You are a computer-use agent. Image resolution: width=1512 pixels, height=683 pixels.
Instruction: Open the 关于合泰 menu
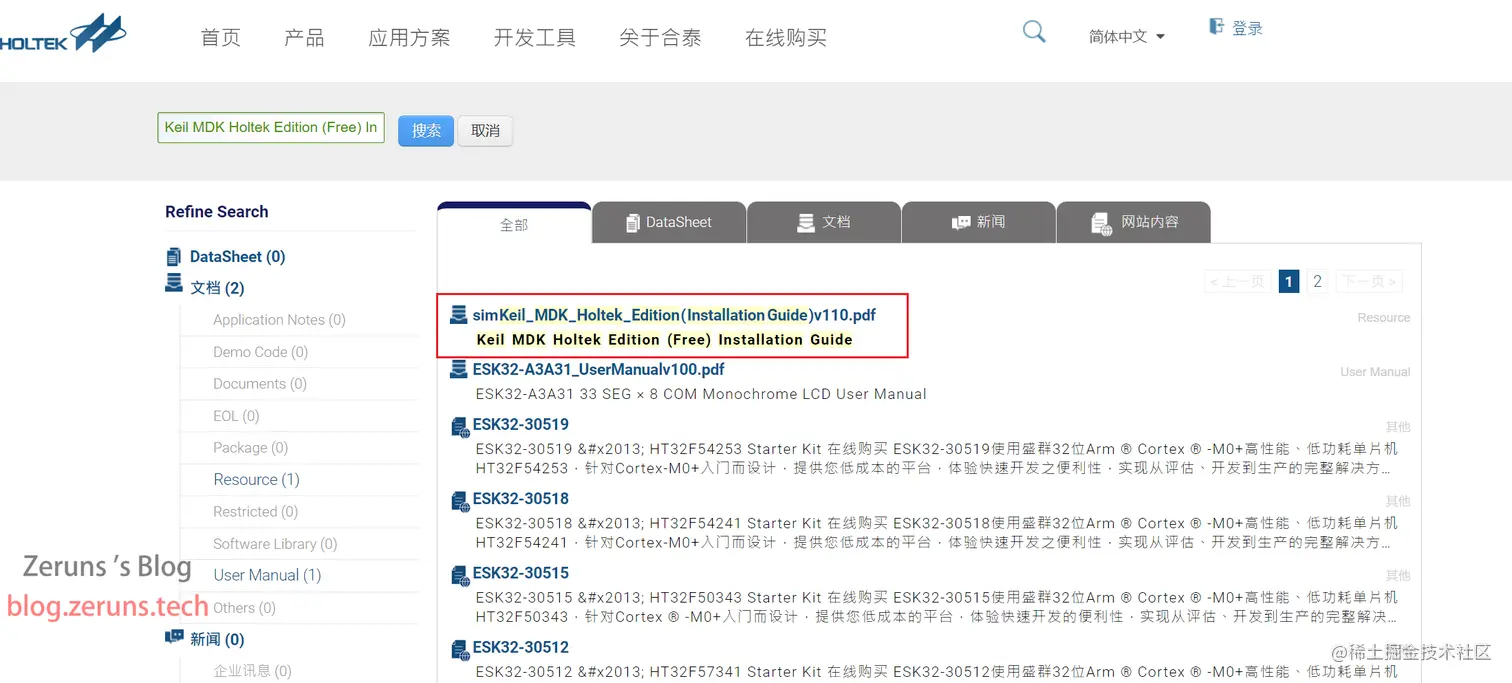(660, 38)
